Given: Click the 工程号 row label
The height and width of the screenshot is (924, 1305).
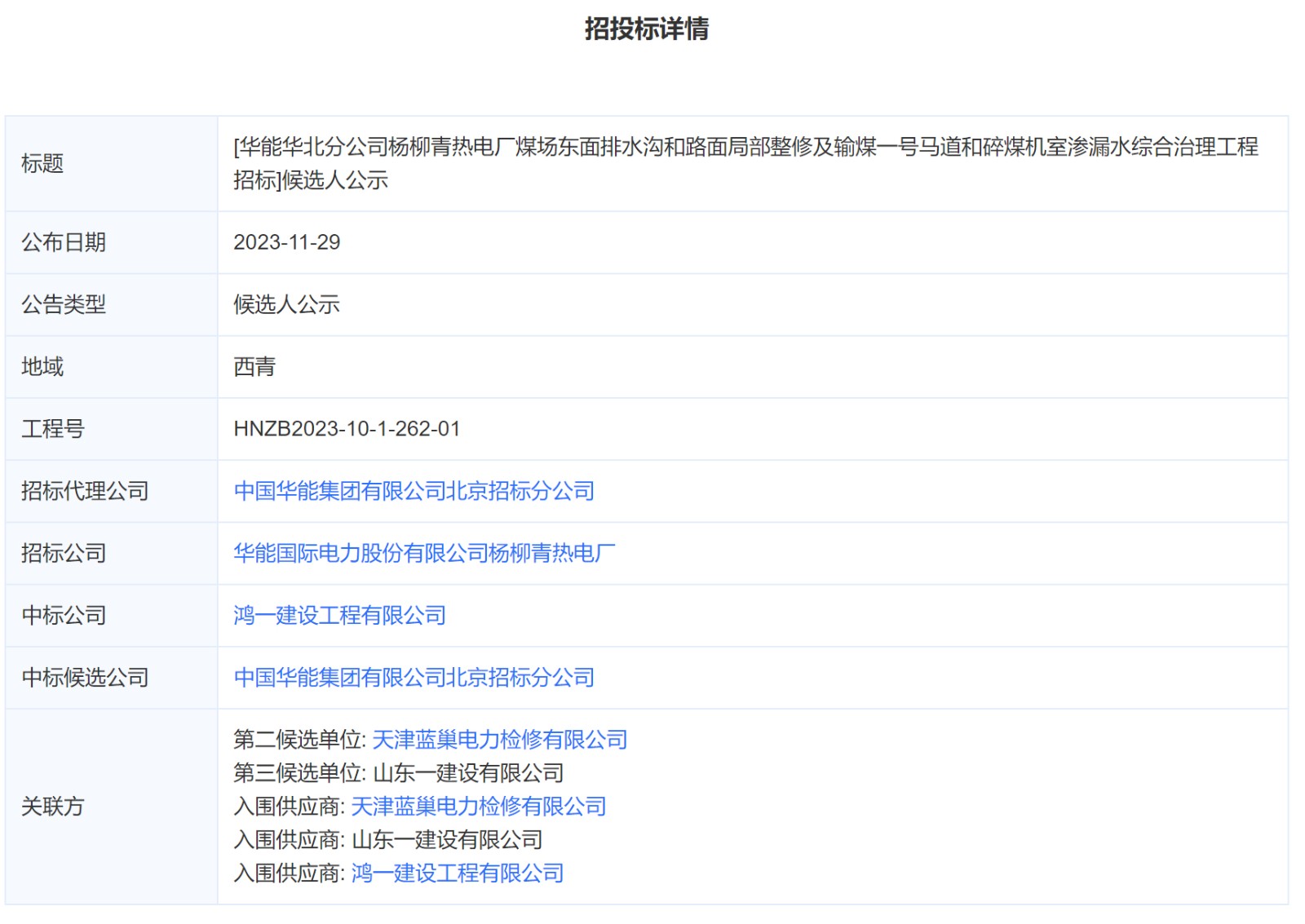Looking at the screenshot, I should pyautogui.click(x=52, y=429).
